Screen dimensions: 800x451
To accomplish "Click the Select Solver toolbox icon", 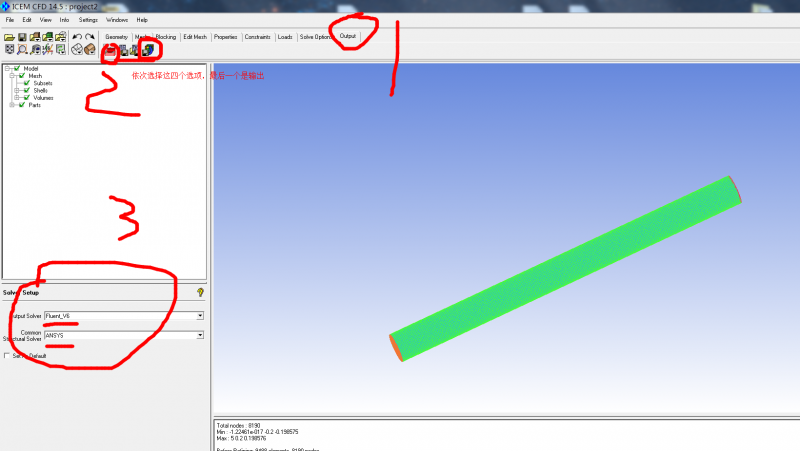I will (110, 51).
